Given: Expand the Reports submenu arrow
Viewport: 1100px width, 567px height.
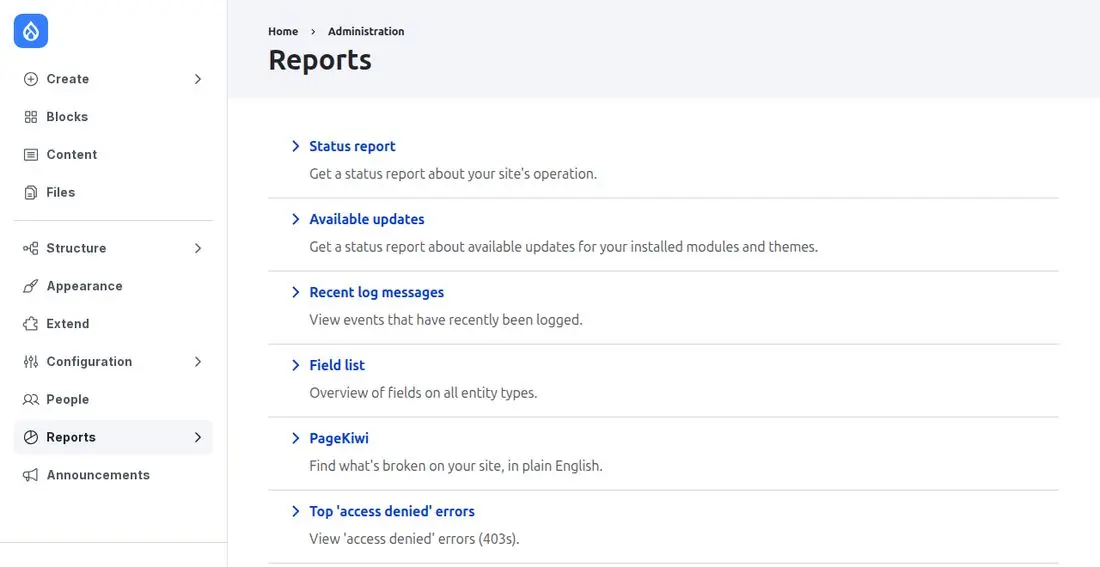Looking at the screenshot, I should pyautogui.click(x=198, y=437).
